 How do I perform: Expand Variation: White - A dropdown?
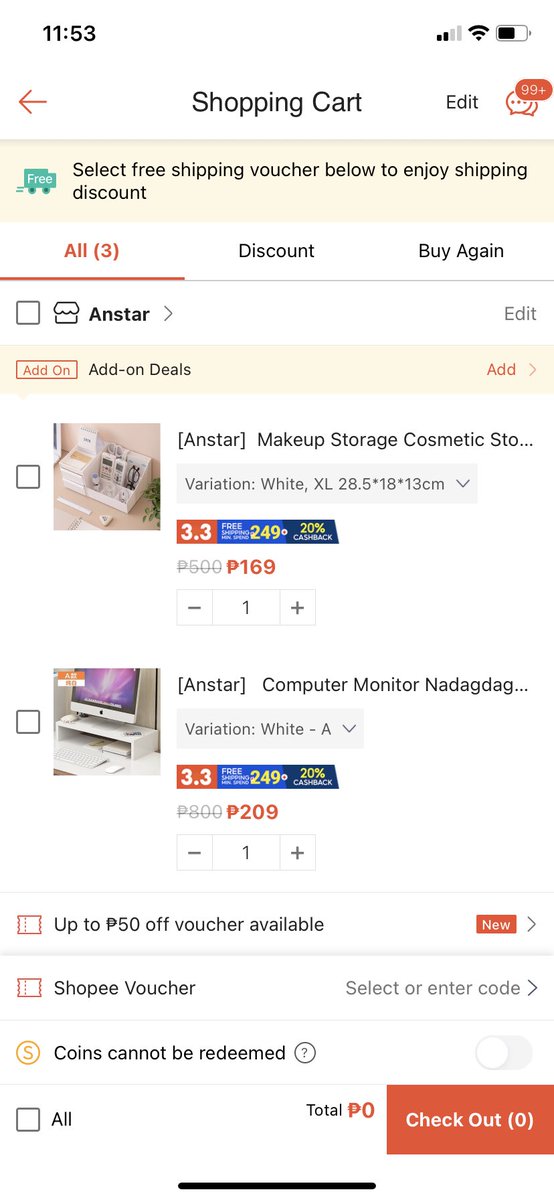[x=270, y=729]
